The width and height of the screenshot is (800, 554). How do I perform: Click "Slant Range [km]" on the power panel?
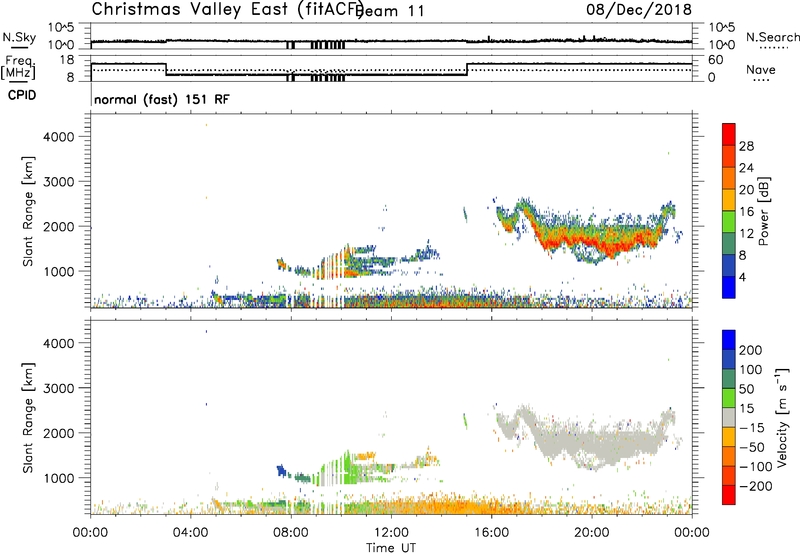28,211
